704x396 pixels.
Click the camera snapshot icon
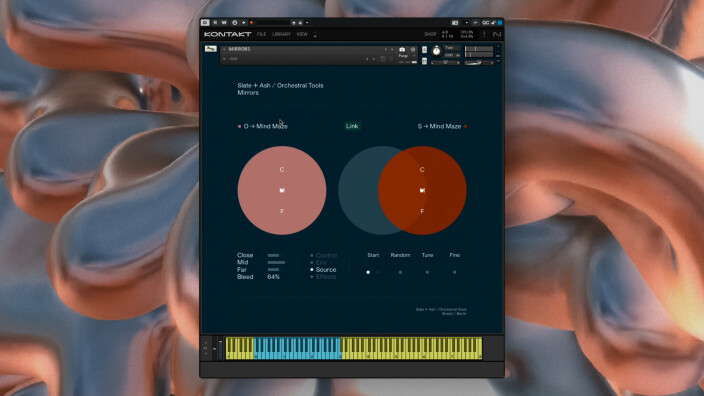402,49
